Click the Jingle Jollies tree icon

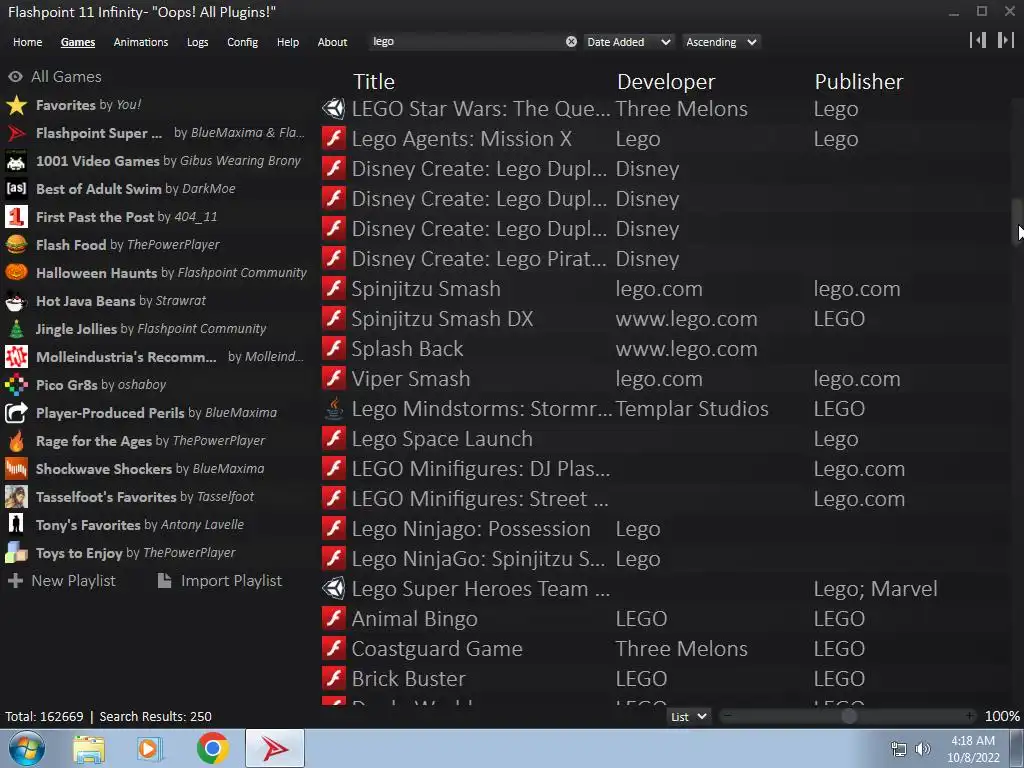[x=16, y=329]
